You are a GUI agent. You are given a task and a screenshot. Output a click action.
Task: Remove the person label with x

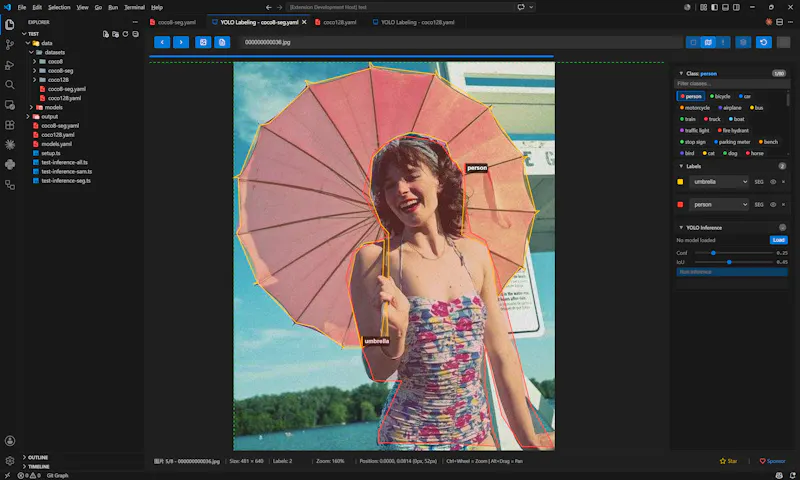tap(784, 205)
